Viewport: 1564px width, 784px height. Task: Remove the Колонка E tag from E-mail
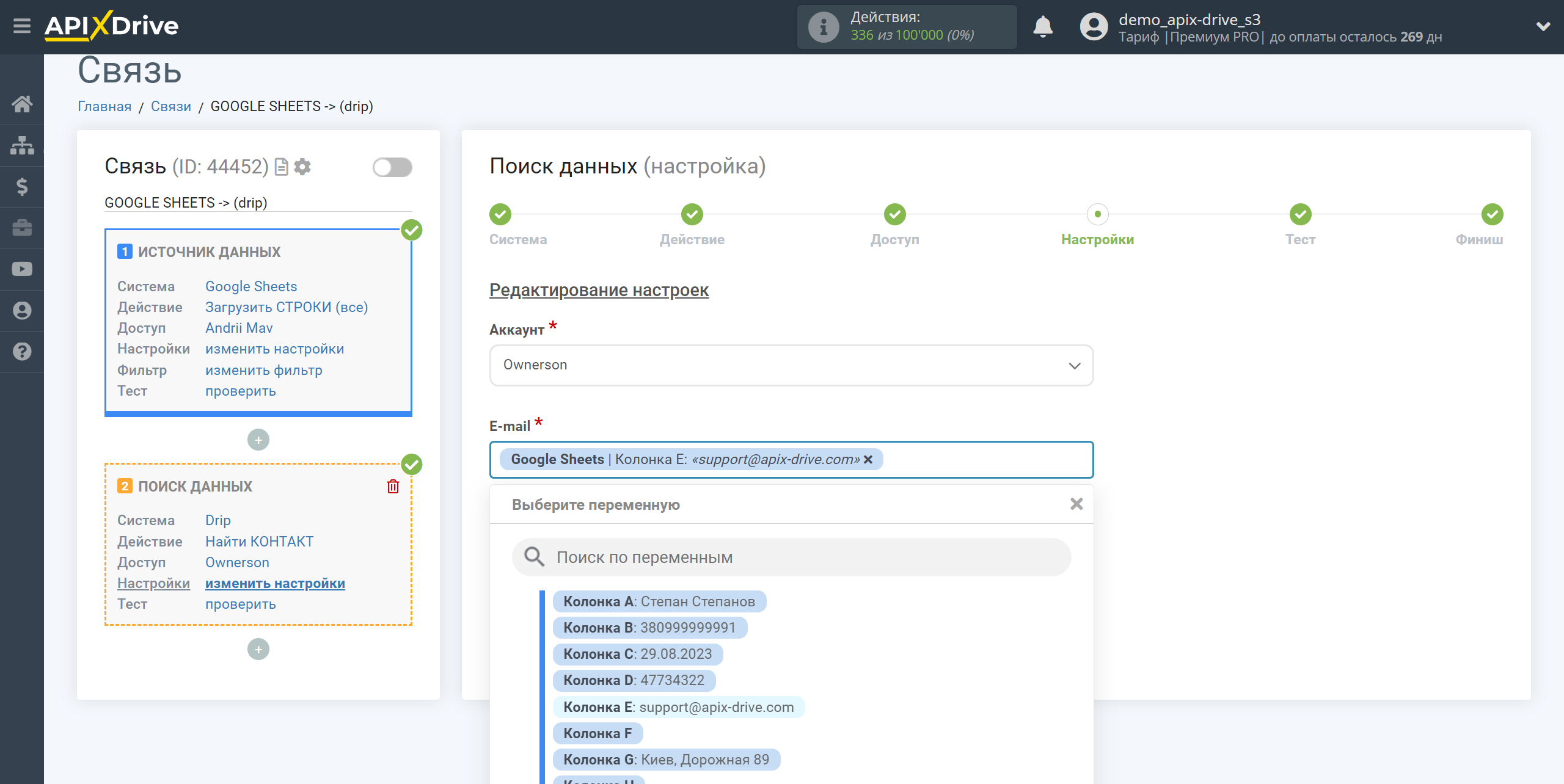pos(868,459)
